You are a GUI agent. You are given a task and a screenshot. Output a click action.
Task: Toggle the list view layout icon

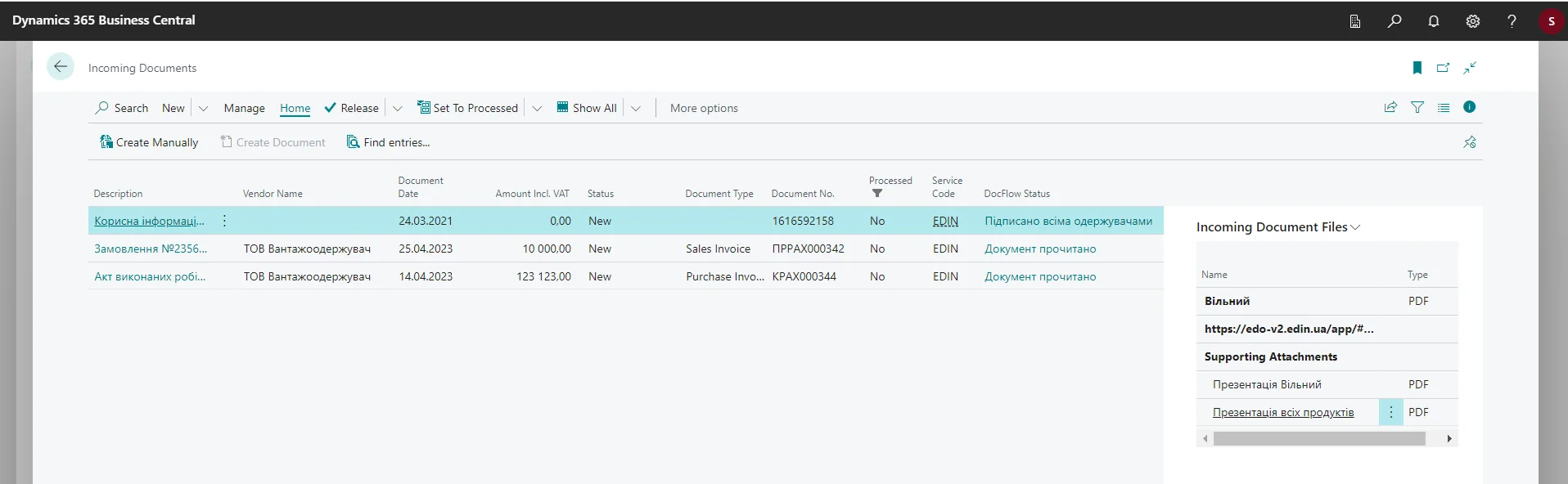1444,107
